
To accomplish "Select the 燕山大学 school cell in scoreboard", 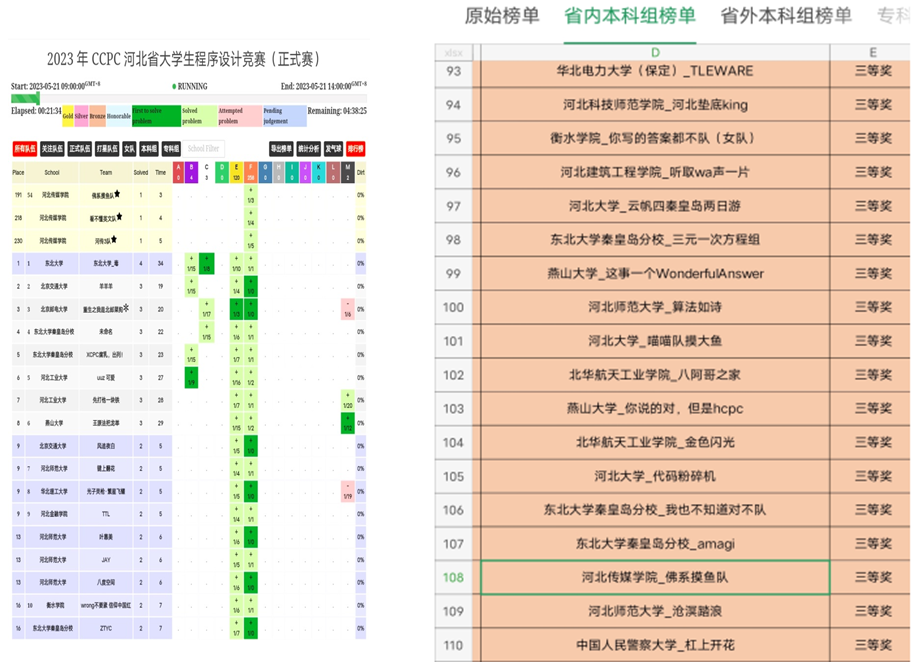I will [x=55, y=423].
